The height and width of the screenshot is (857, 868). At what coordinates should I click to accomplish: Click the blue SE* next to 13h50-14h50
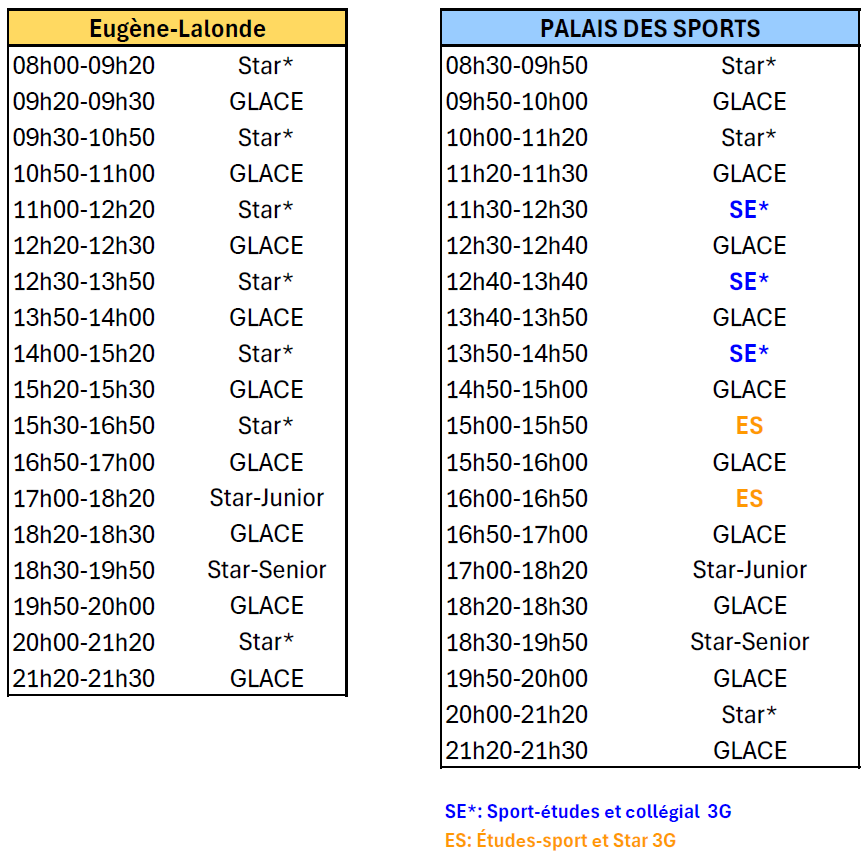(749, 354)
